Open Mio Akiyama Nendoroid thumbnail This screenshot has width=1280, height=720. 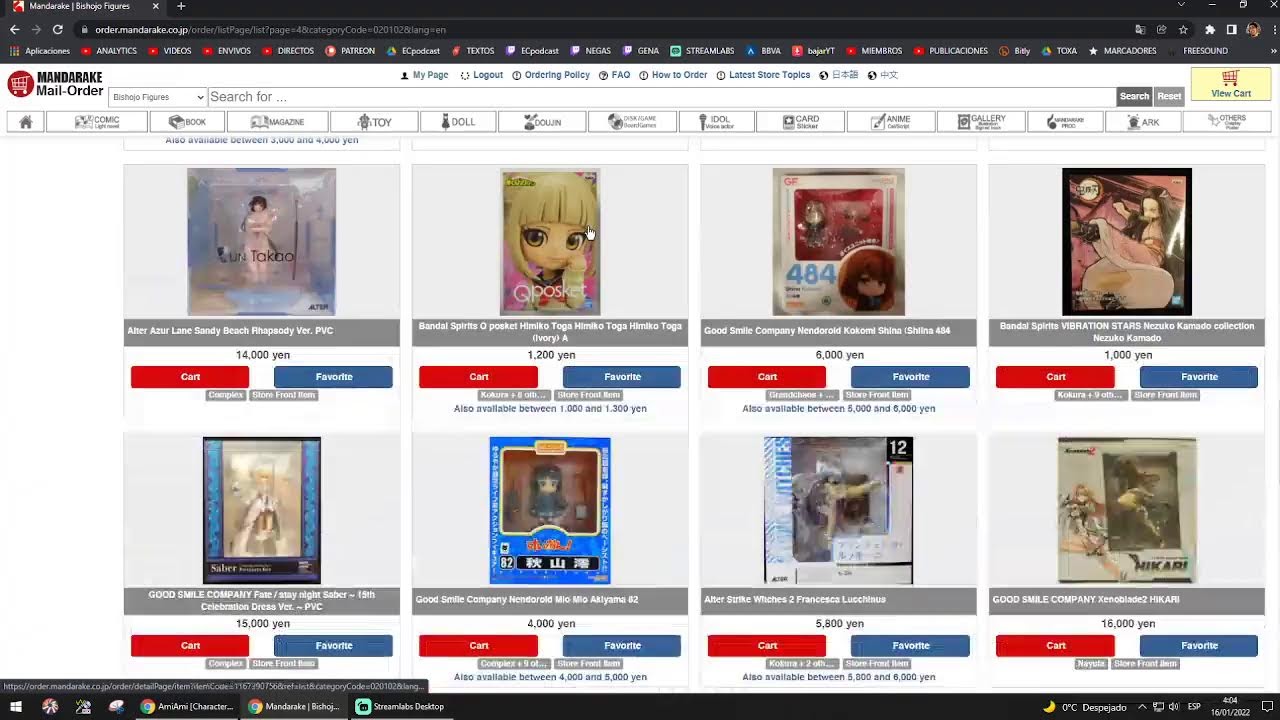[550, 510]
